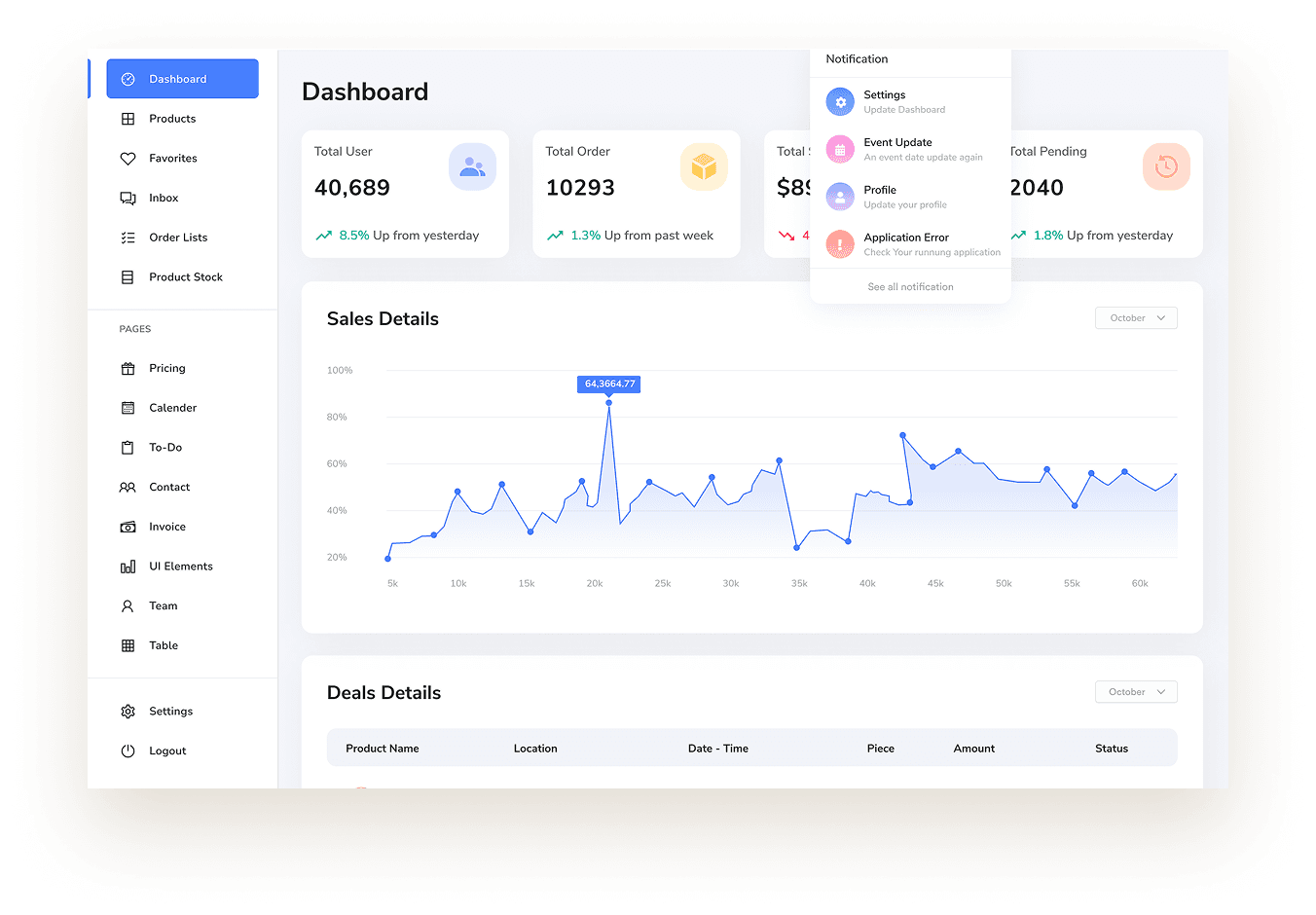Image resolution: width=1316 pixels, height=915 pixels.
Task: Click the Logout power icon
Action: 128,751
